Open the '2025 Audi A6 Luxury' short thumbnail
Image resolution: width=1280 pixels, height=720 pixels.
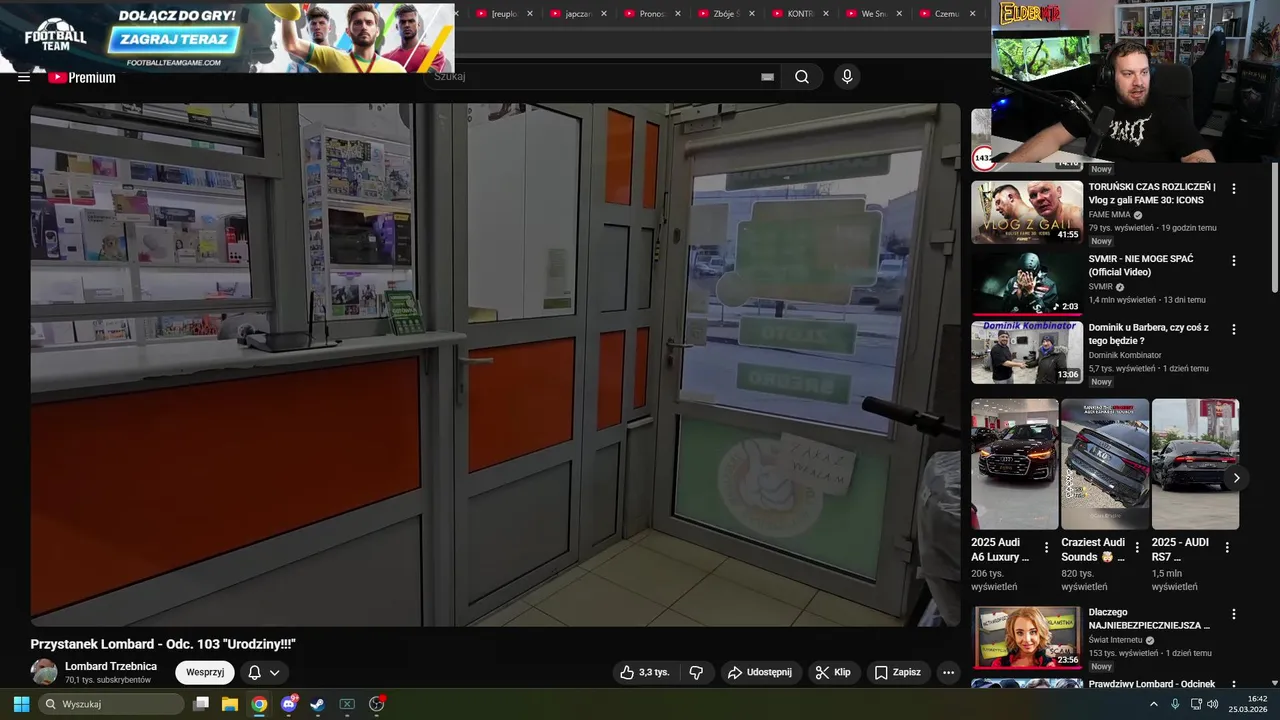[x=1014, y=464]
